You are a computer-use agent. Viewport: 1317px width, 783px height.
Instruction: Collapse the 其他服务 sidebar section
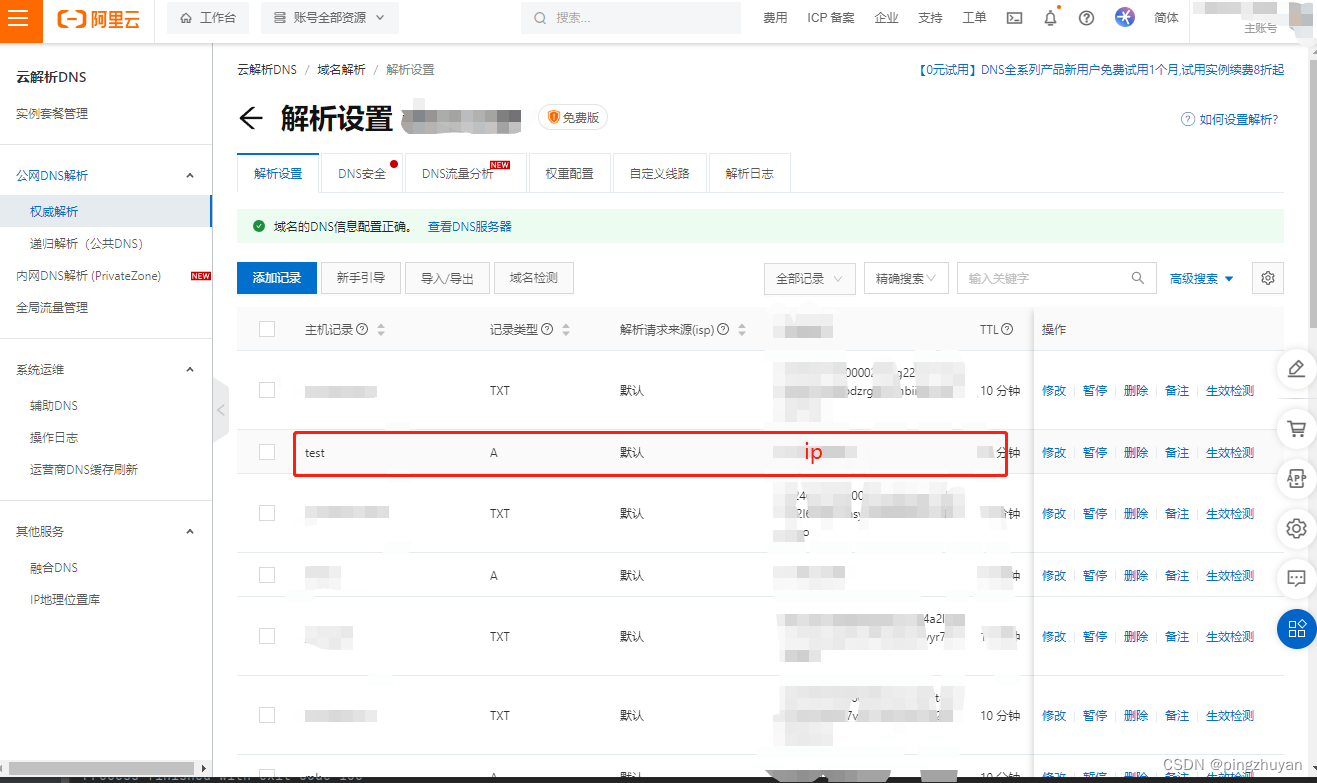click(190, 531)
